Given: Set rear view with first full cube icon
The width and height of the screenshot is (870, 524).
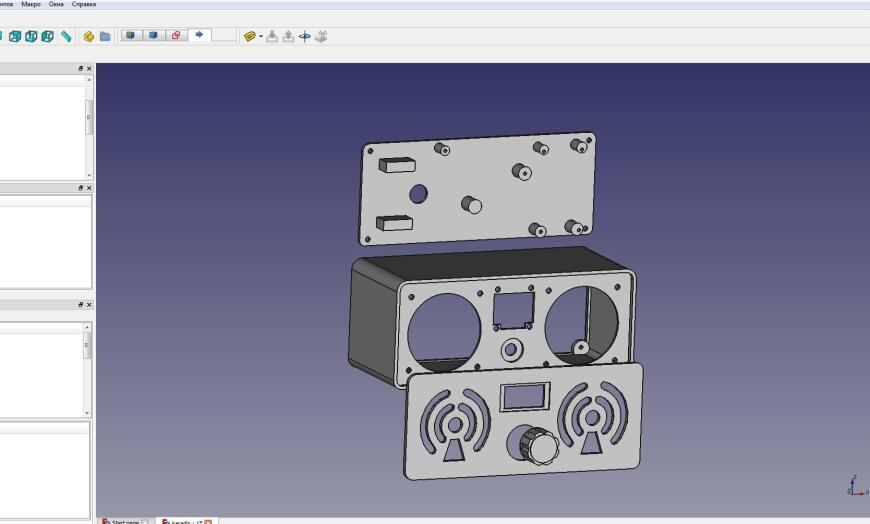Looking at the screenshot, I should tap(15, 36).
